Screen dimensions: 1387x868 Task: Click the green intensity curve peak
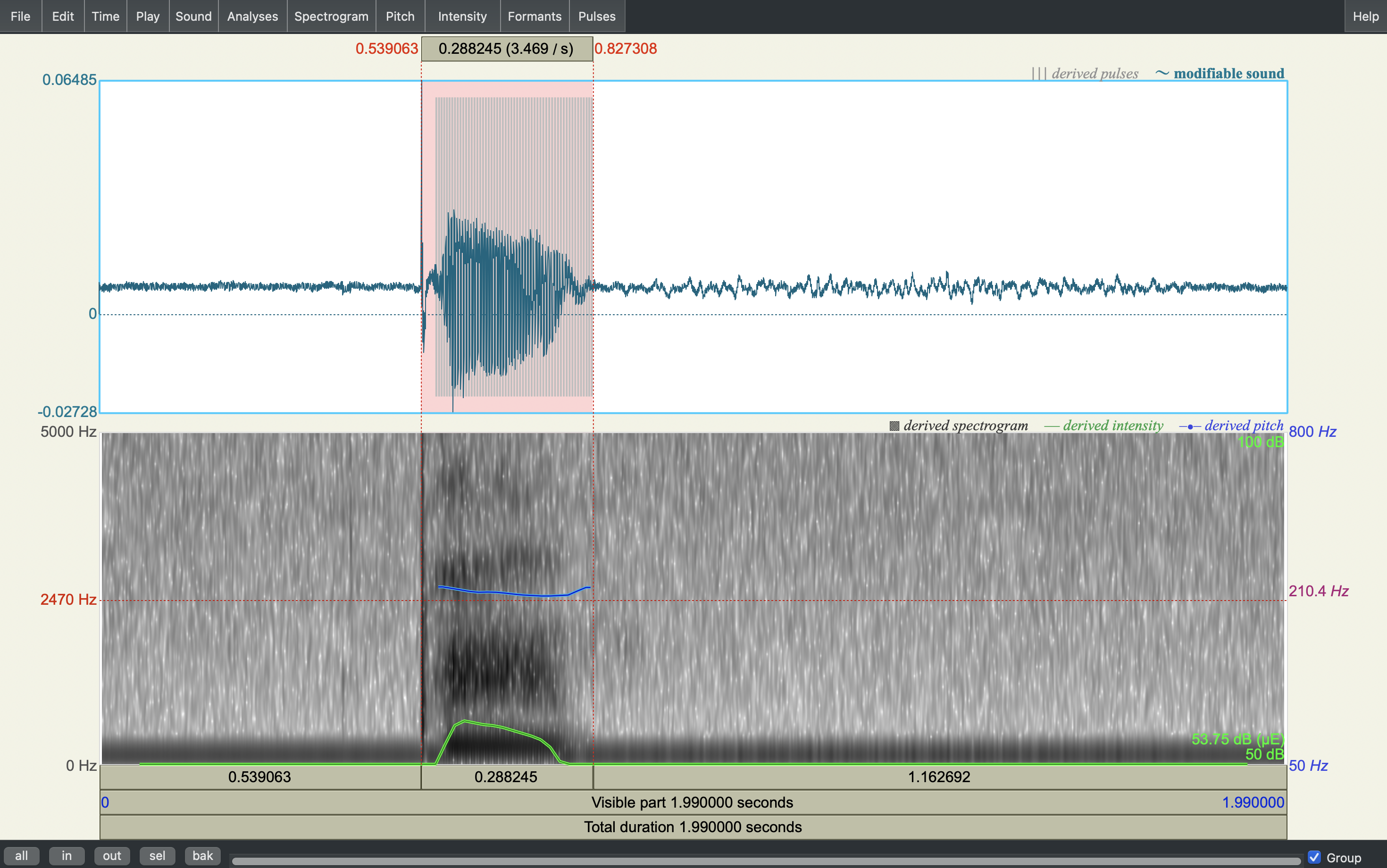pyautogui.click(x=463, y=721)
